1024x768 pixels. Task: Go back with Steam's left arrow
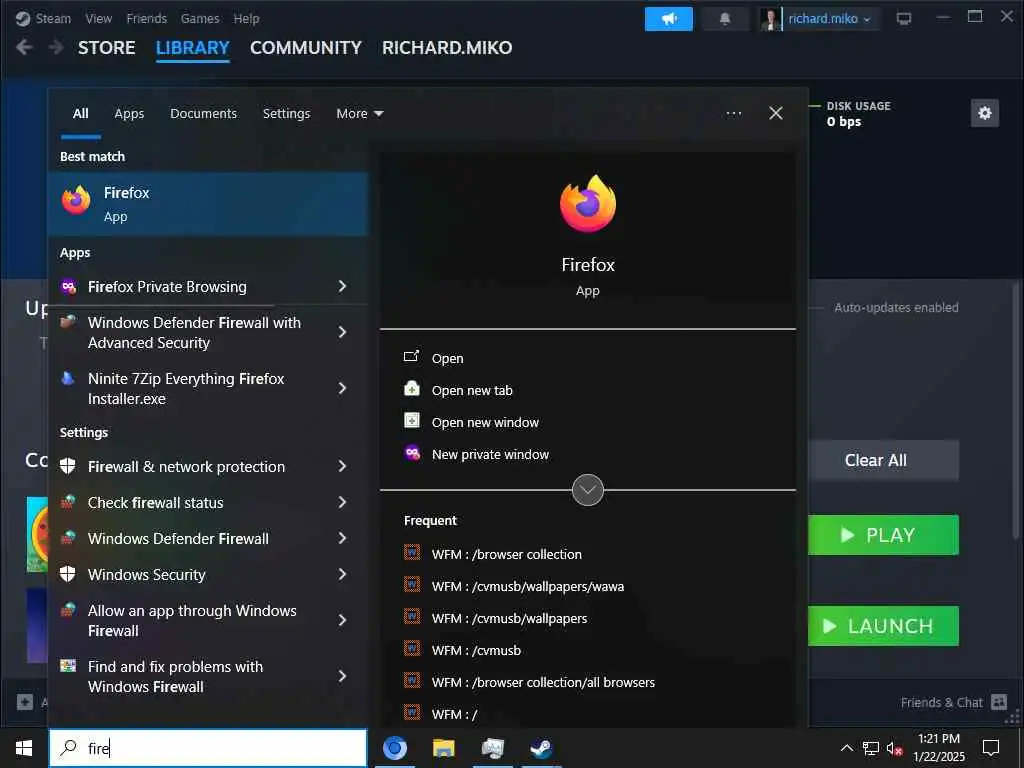coord(24,47)
